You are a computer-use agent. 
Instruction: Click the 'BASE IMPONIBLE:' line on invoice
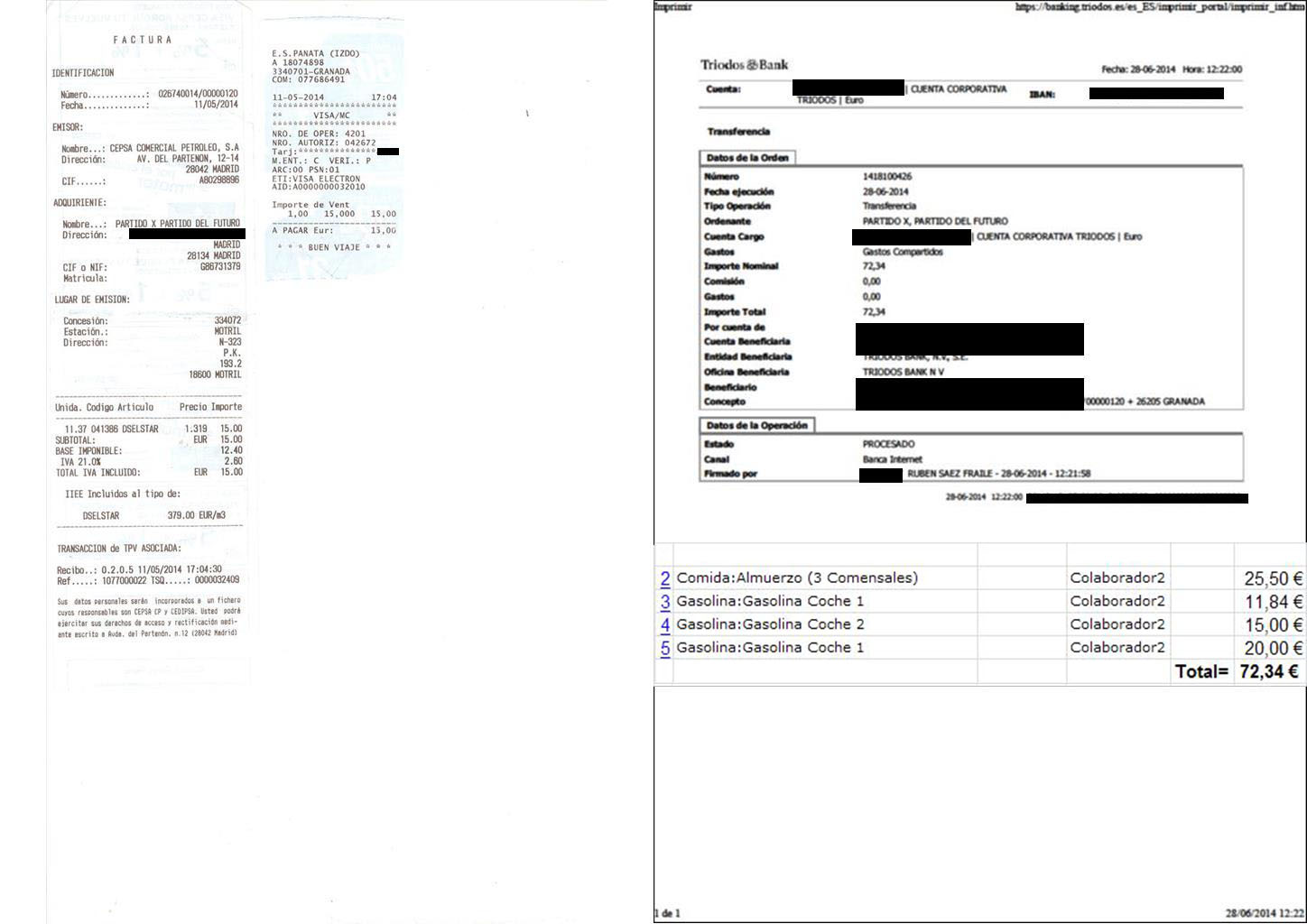point(149,450)
